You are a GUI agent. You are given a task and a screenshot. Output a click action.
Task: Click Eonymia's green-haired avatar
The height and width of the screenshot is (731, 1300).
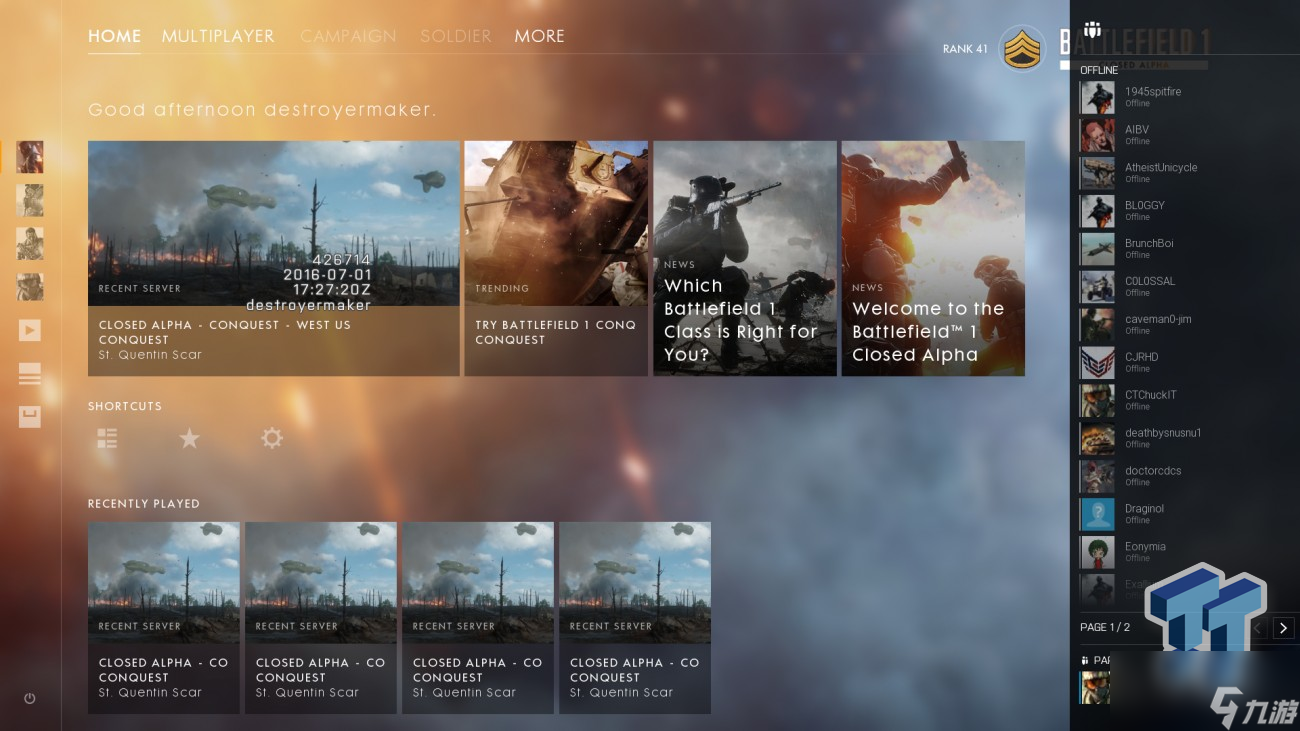pos(1097,552)
